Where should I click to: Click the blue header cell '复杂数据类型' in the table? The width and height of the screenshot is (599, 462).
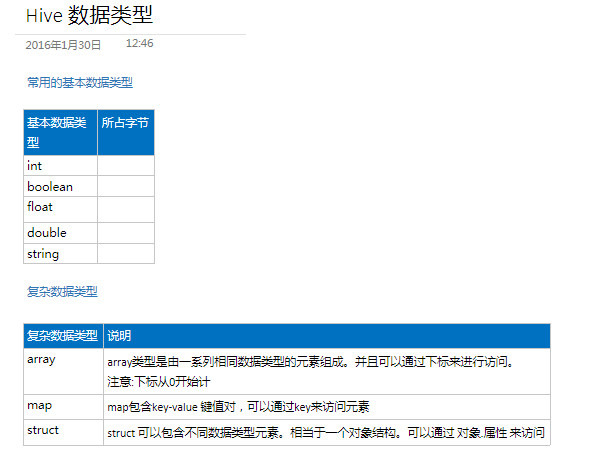click(x=63, y=336)
